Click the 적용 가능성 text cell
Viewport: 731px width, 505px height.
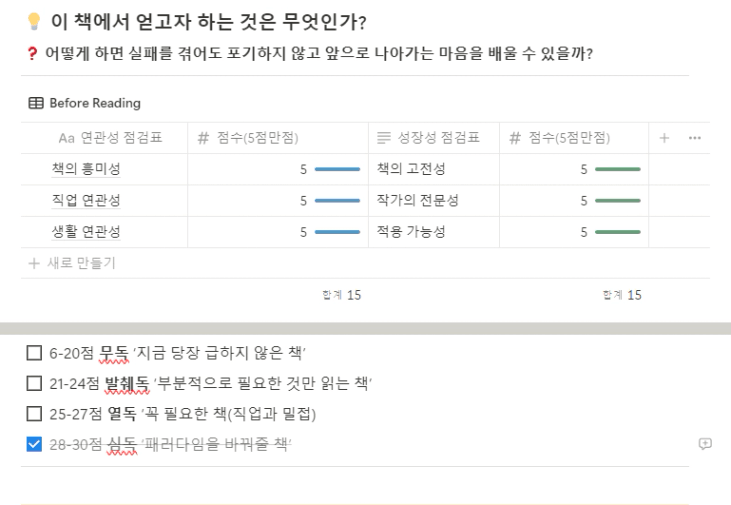pos(434,232)
